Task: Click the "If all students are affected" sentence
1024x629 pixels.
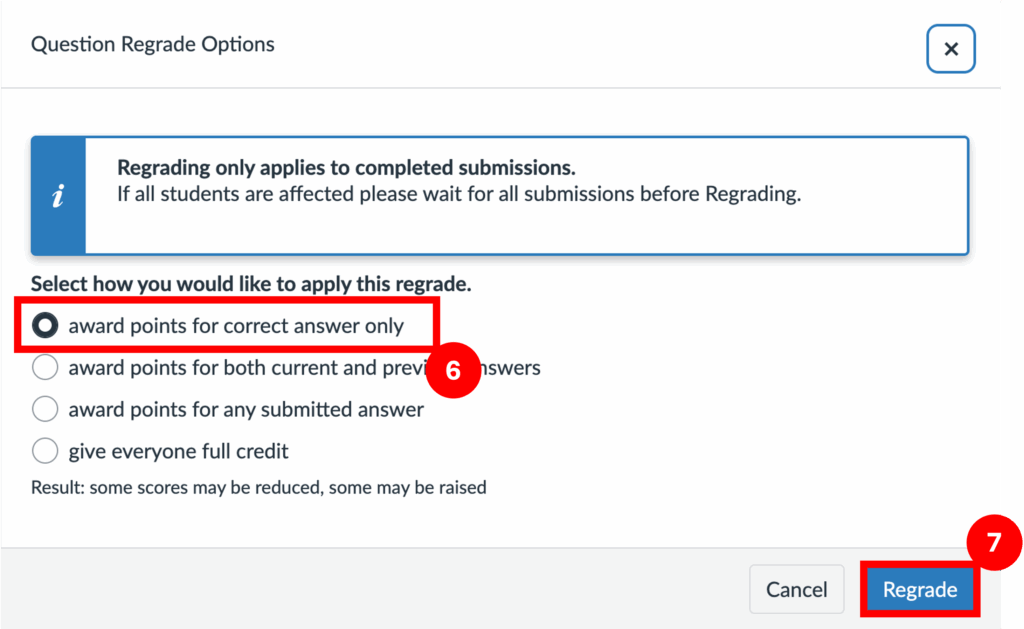Action: [x=459, y=194]
